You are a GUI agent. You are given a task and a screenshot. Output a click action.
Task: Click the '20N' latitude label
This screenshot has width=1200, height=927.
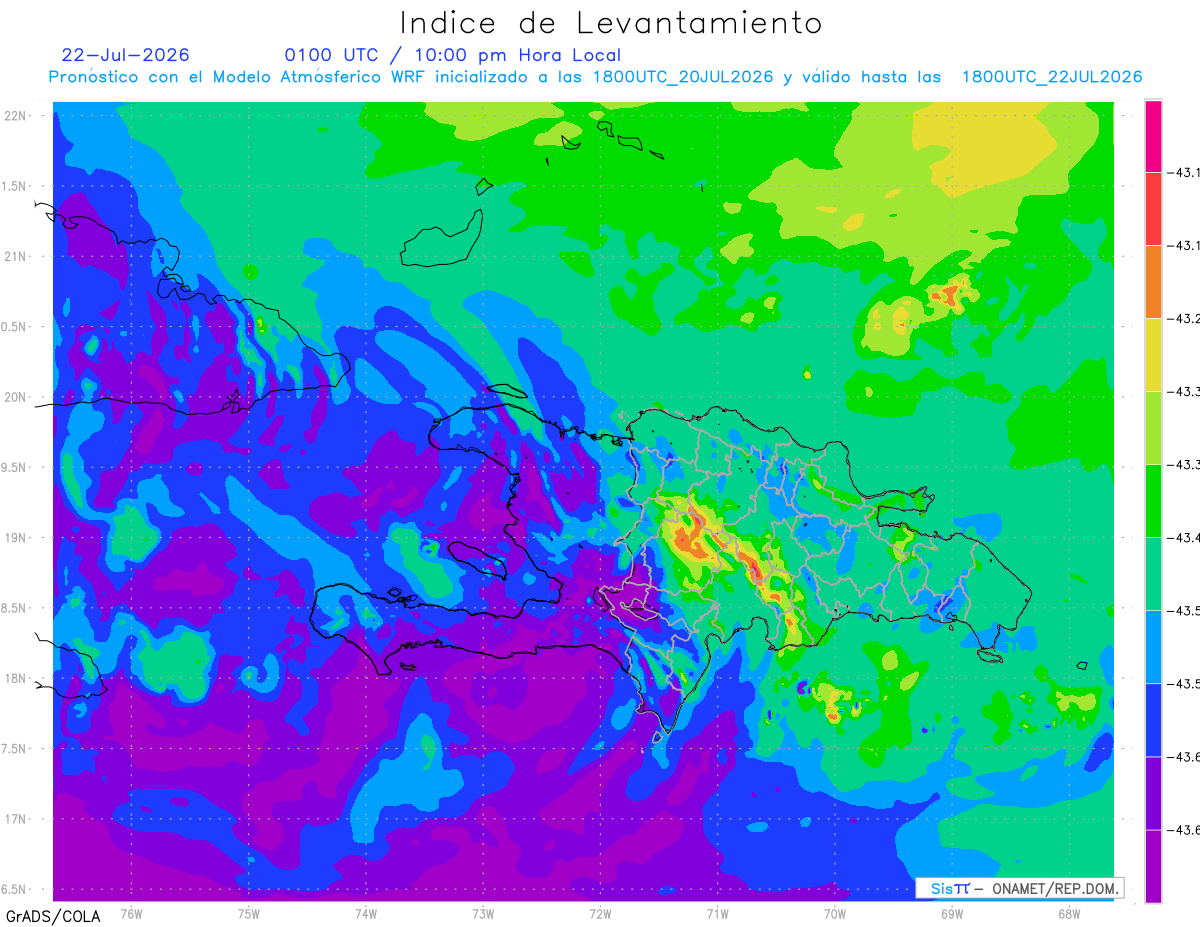coord(15,397)
